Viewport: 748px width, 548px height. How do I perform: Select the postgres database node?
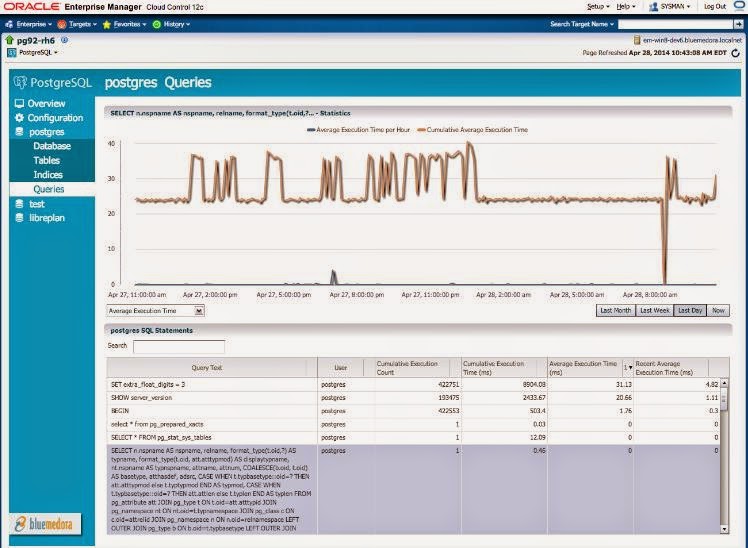pos(47,132)
